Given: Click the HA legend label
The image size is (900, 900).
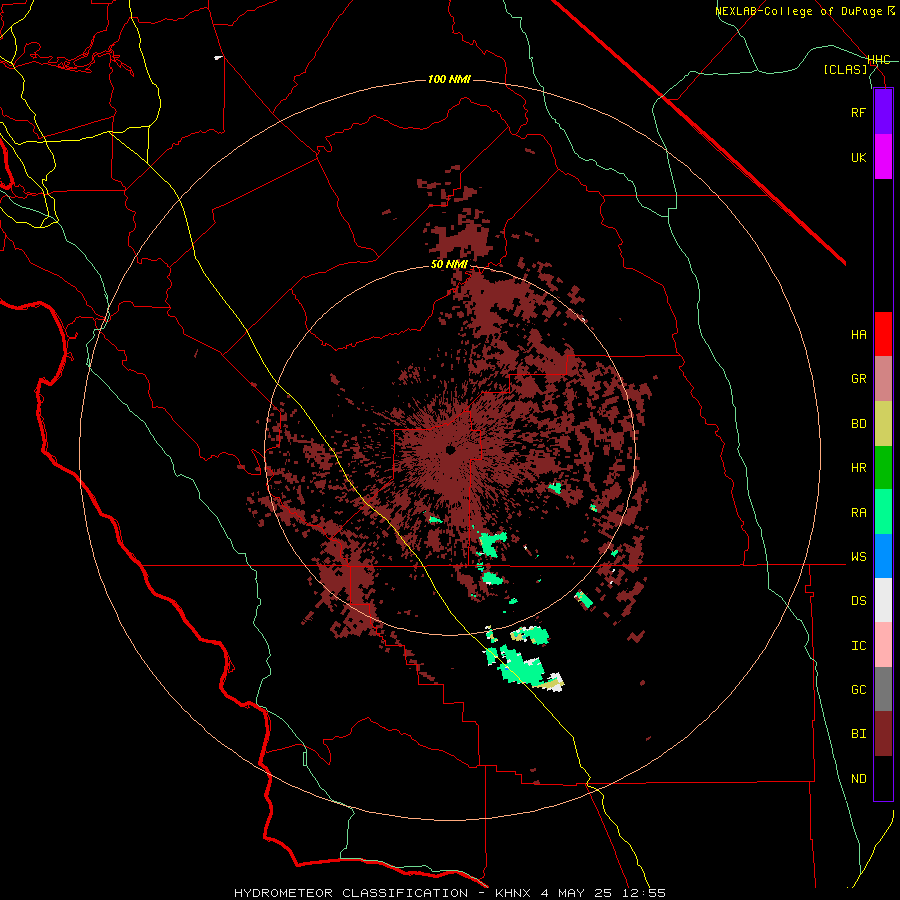Looking at the screenshot, I should point(858,334).
